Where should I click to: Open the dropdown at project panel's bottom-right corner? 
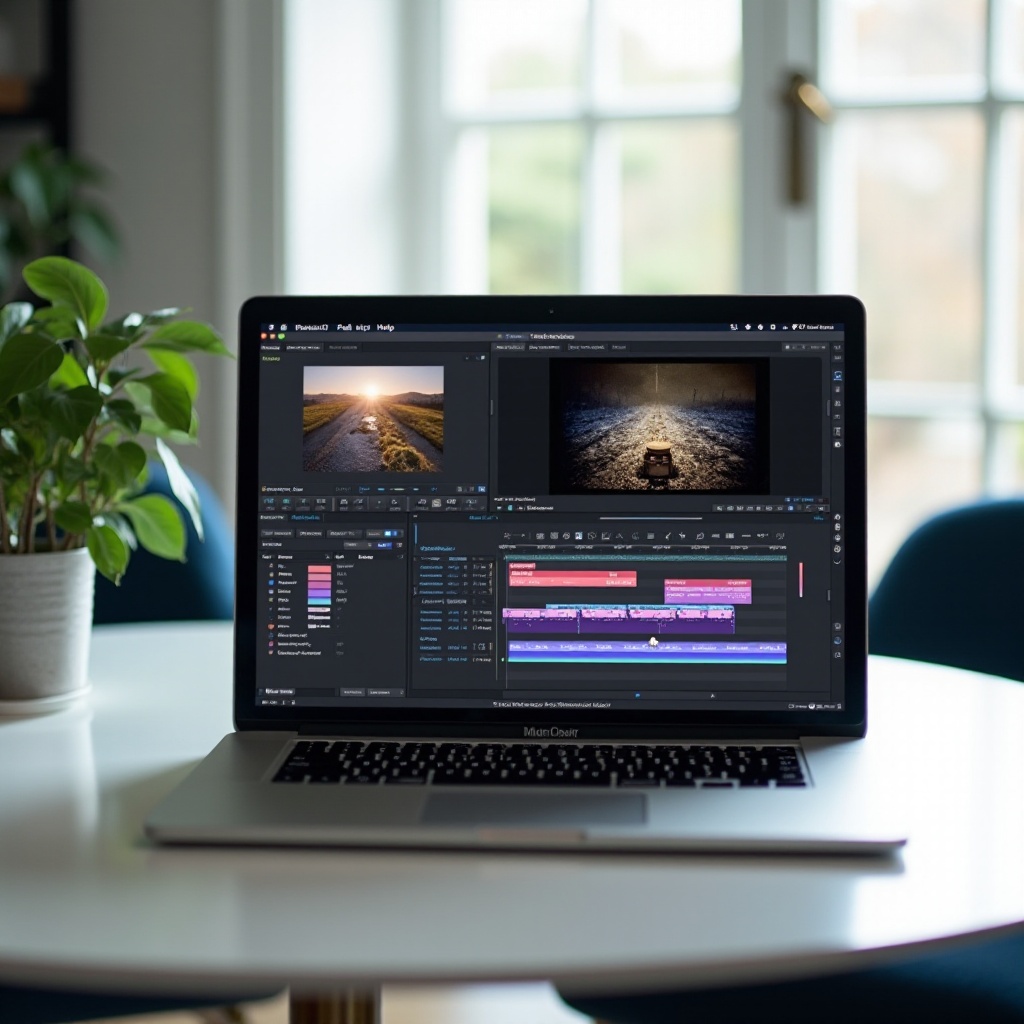click(x=385, y=692)
